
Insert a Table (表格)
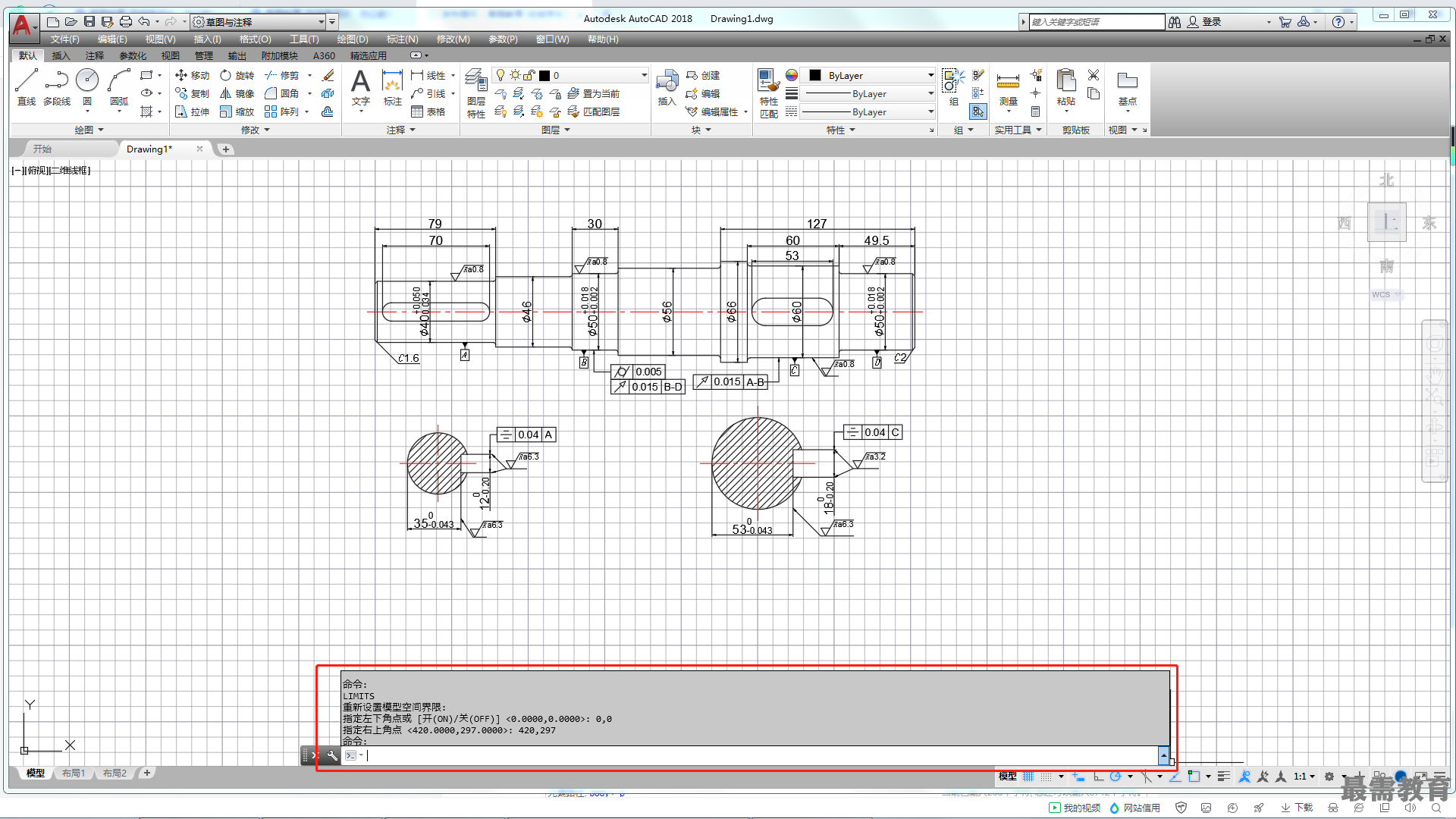[x=428, y=111]
